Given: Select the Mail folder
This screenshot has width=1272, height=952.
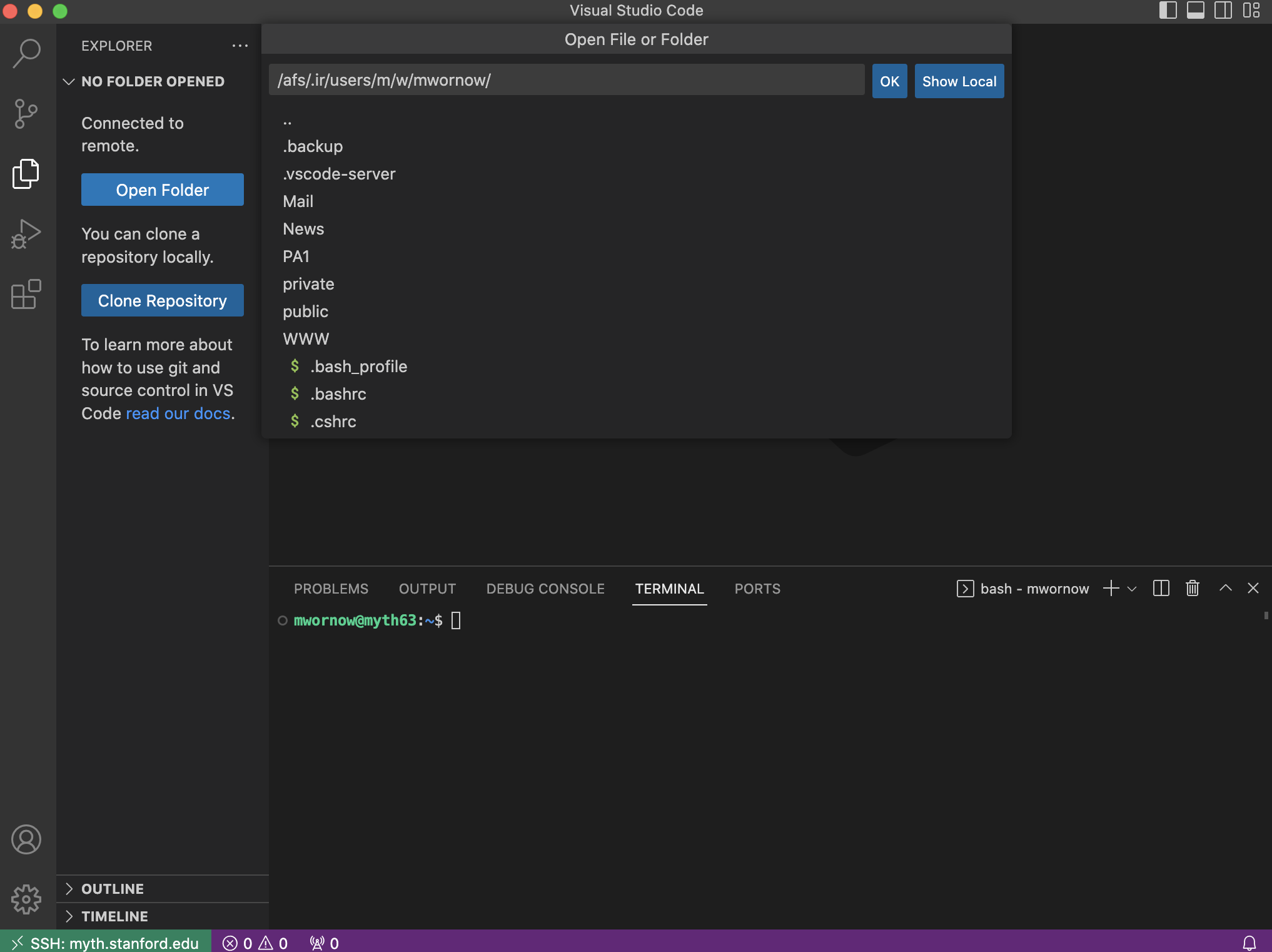Looking at the screenshot, I should 636,201.
